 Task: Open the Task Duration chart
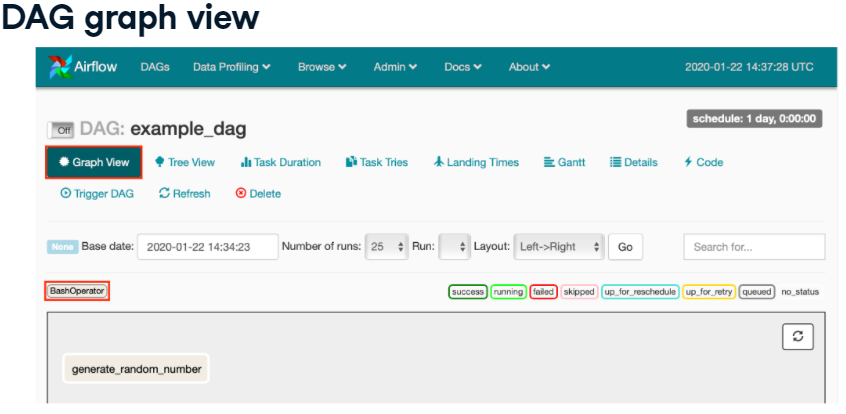[x=281, y=162]
